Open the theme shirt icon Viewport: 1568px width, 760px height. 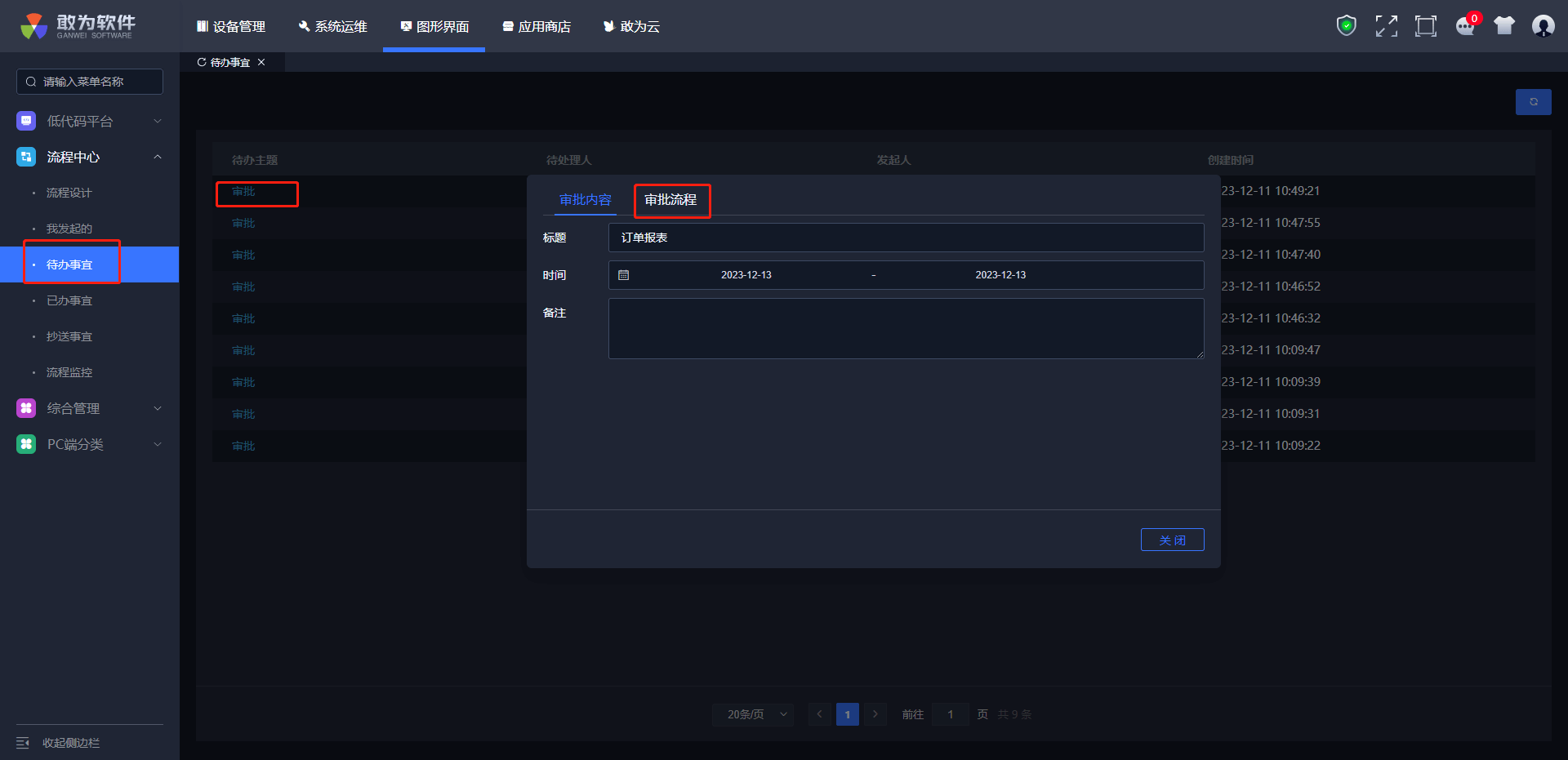coord(1503,26)
